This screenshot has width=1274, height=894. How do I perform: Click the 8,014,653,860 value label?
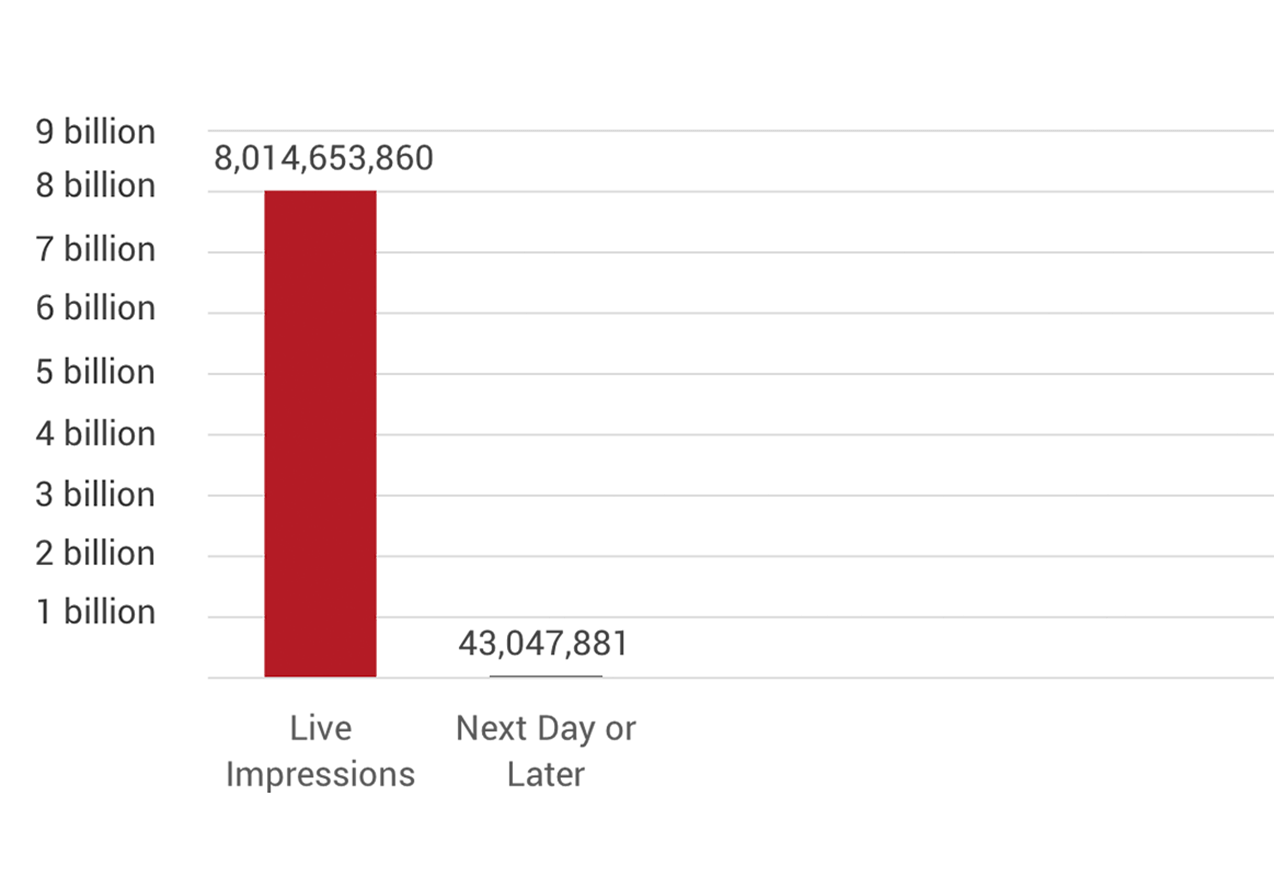click(x=324, y=158)
